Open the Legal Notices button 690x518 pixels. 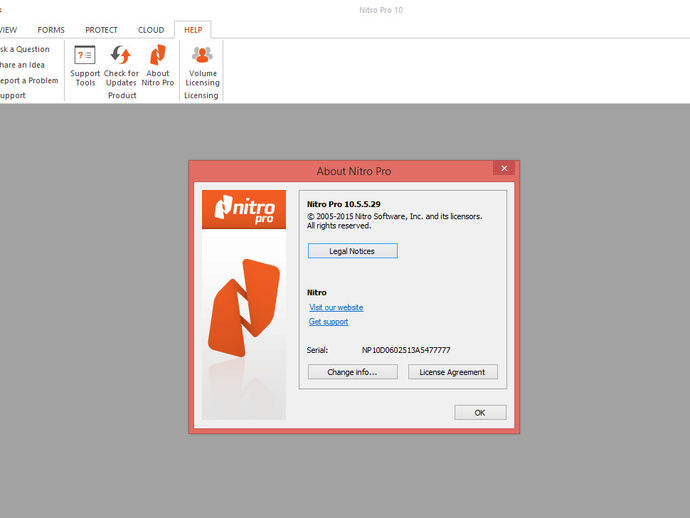[352, 251]
